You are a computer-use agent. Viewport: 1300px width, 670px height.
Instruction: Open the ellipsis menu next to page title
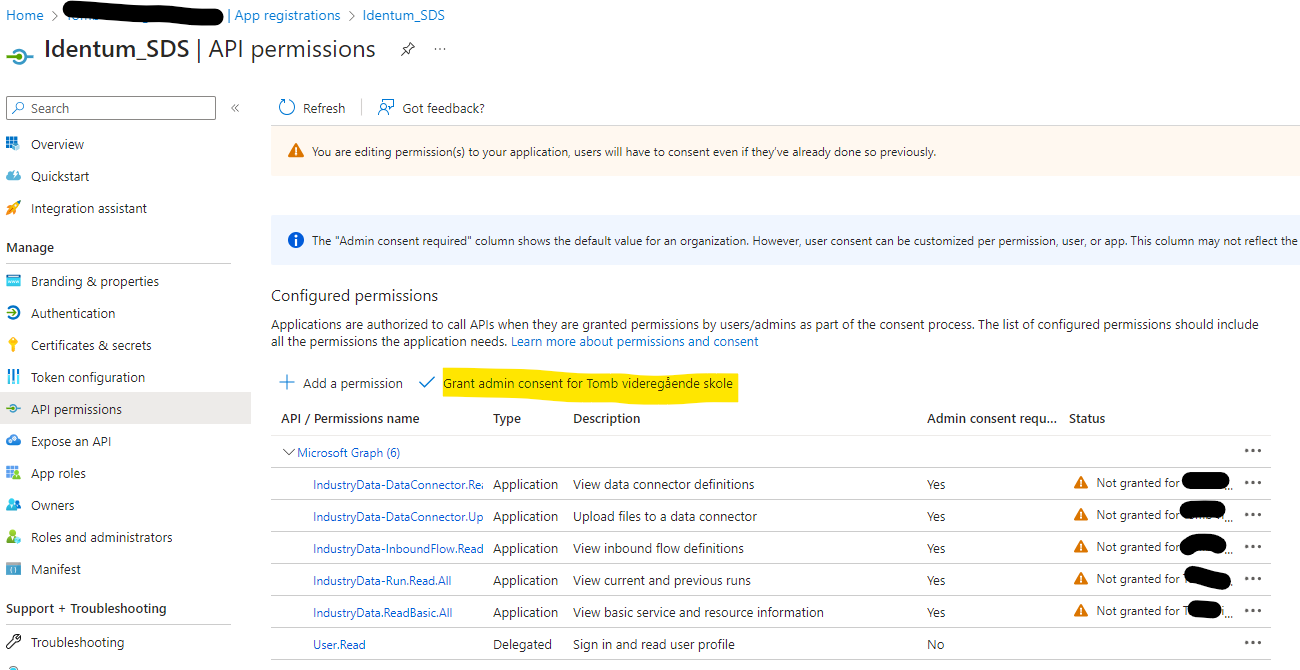pyautogui.click(x=440, y=49)
